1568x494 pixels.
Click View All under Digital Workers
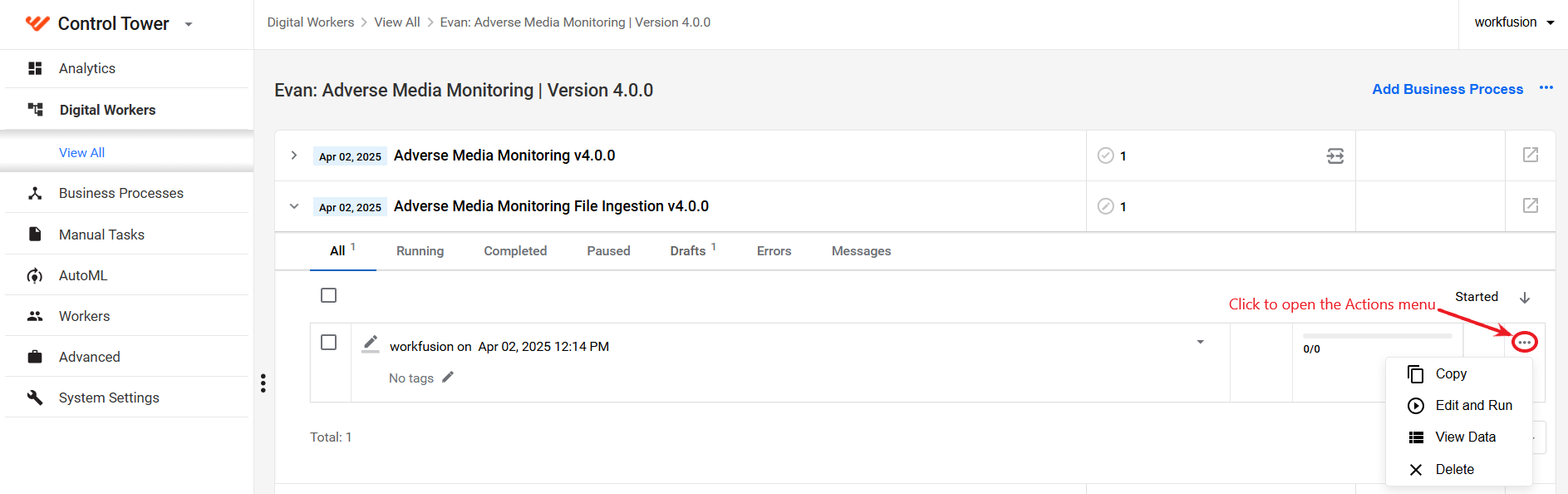[x=81, y=152]
